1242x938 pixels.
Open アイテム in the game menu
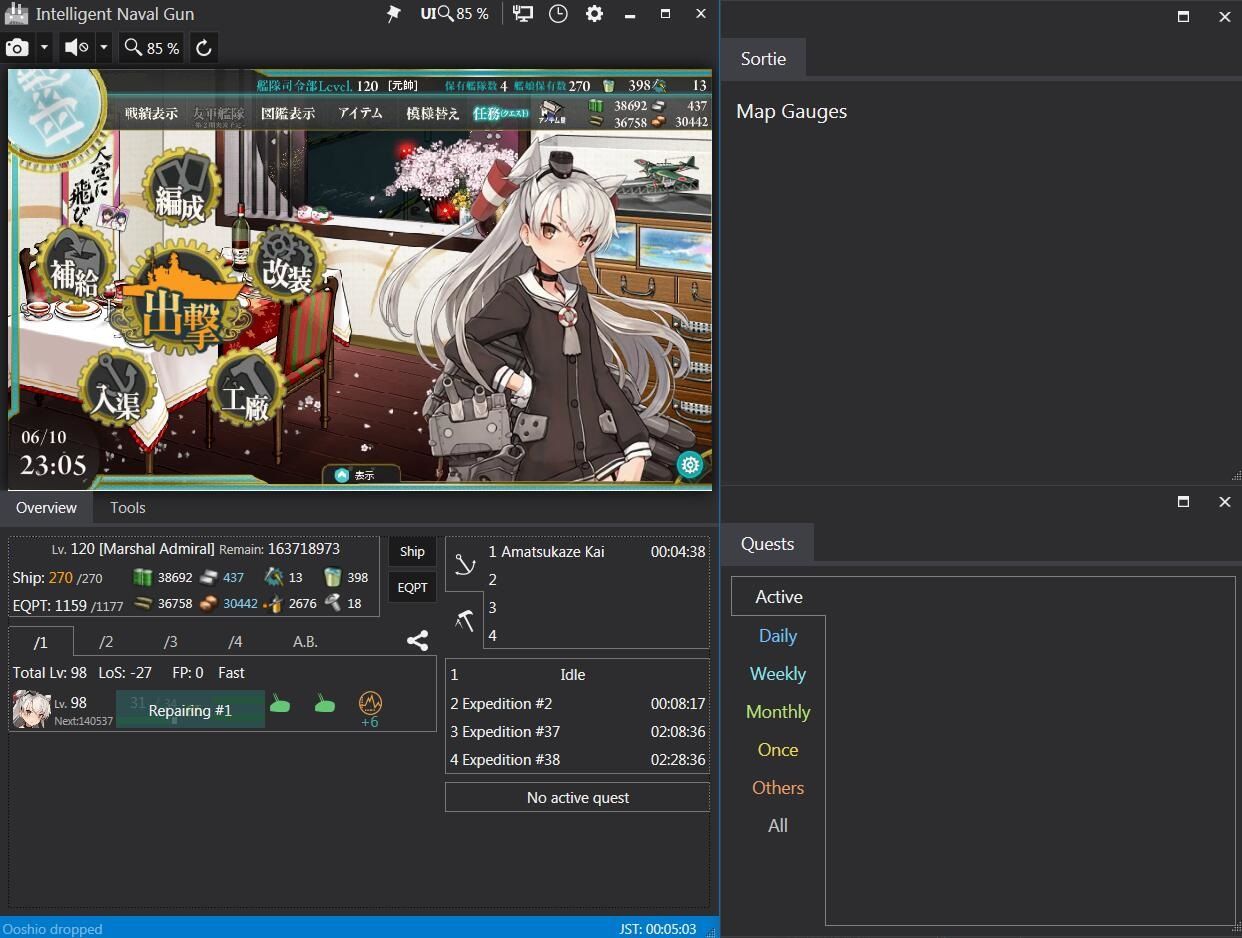[360, 113]
